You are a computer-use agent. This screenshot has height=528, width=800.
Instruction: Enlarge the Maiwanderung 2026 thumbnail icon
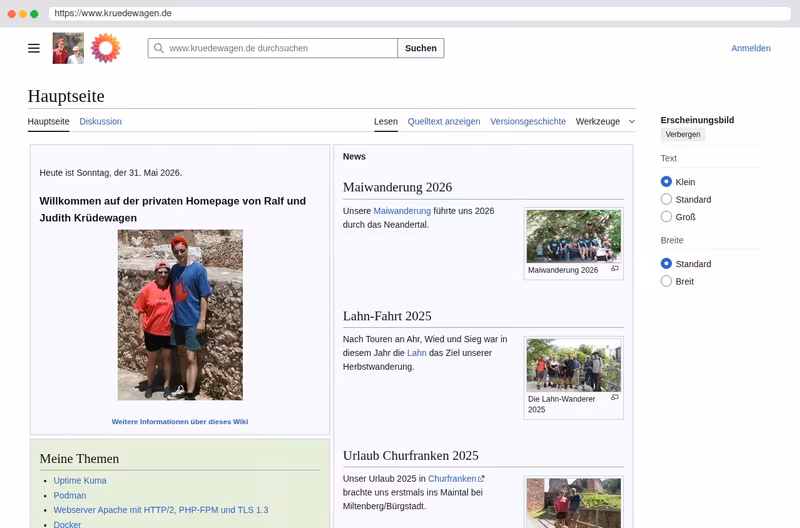(615, 269)
